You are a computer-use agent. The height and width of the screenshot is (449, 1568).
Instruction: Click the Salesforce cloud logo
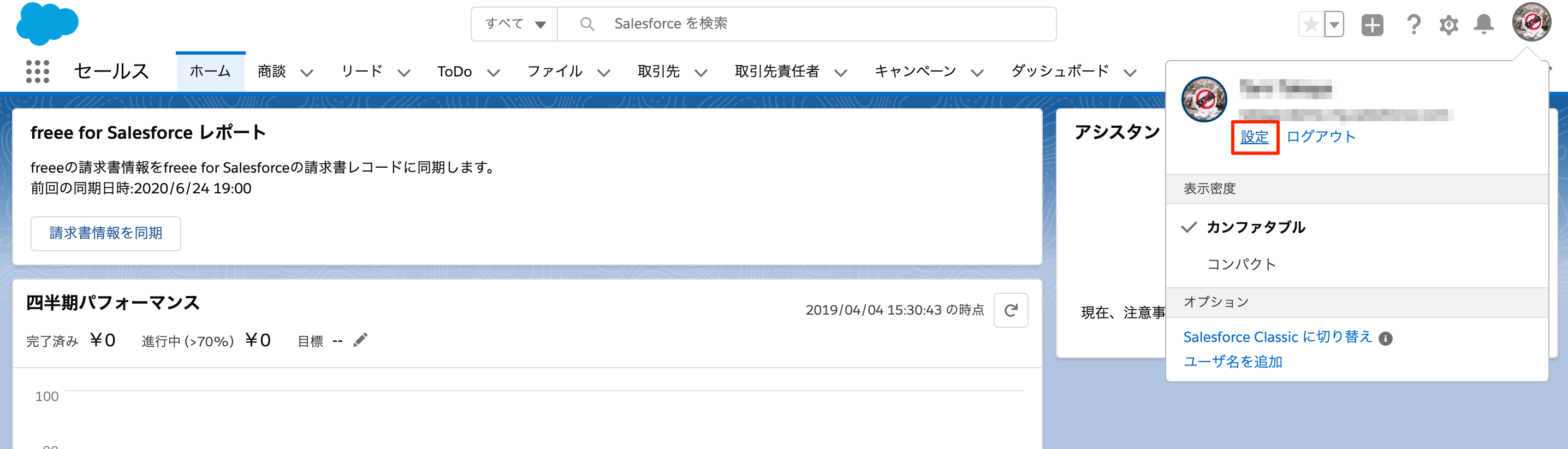47,23
